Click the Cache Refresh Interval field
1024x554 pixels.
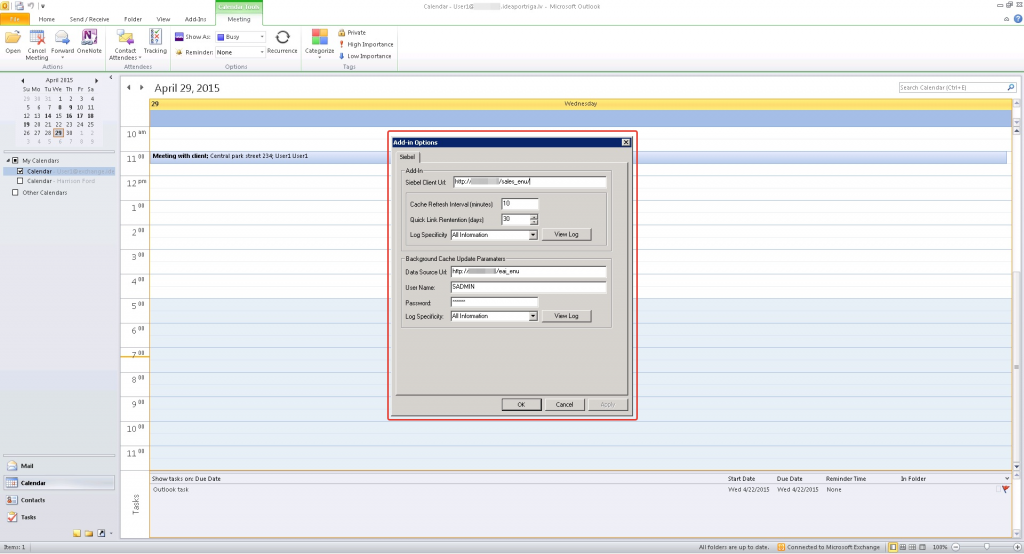click(x=520, y=204)
